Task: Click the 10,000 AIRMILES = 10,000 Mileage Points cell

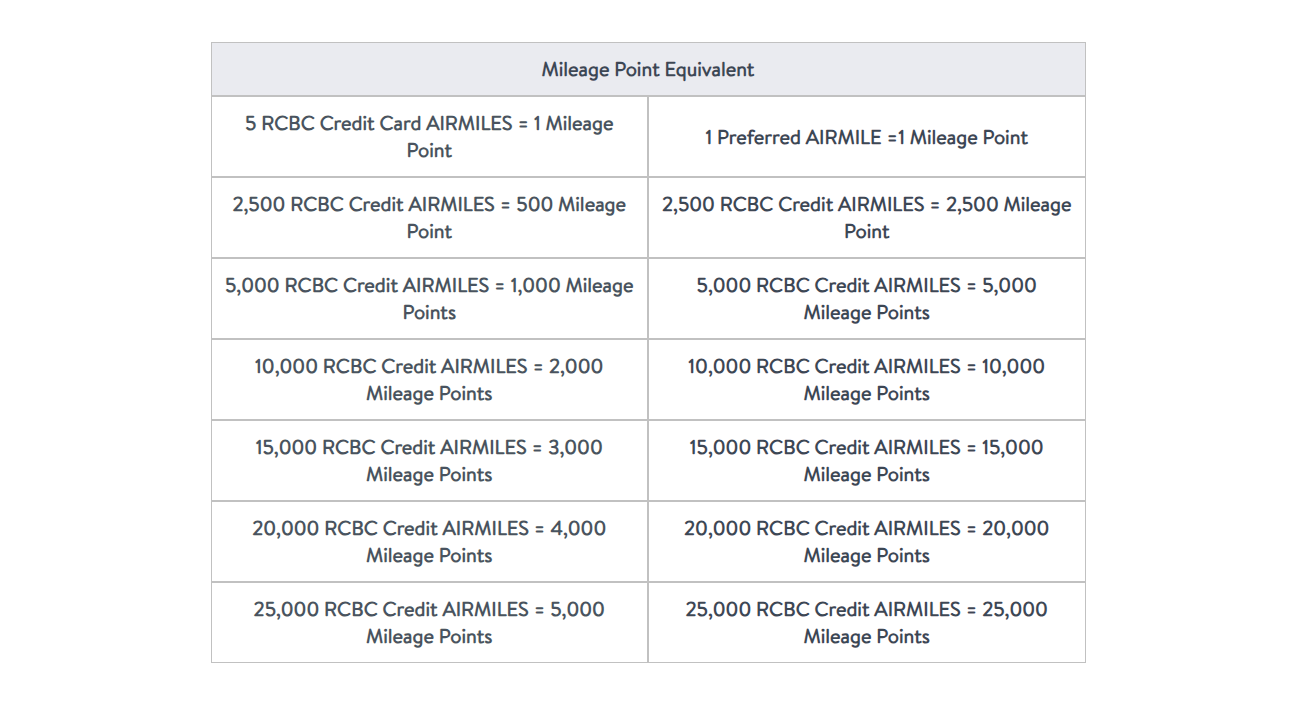Action: tap(866, 380)
